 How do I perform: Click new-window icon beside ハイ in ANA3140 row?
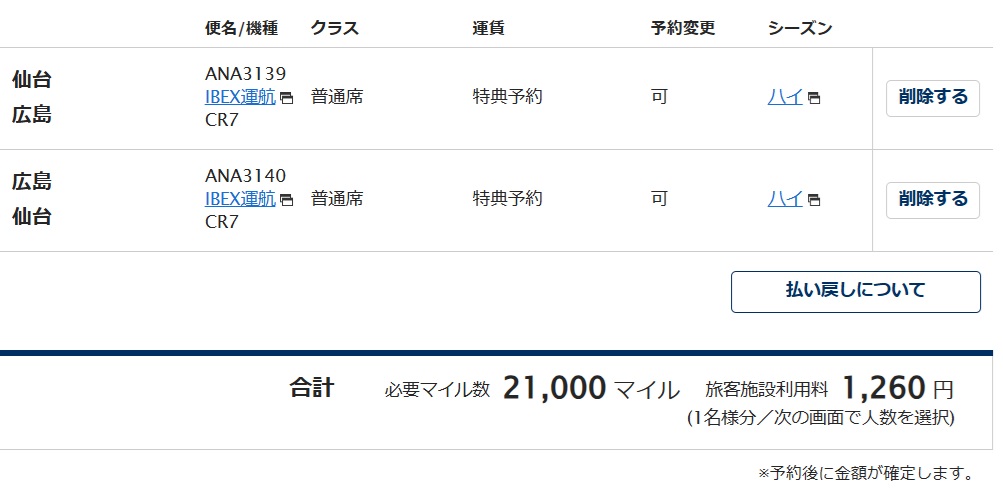pos(814,200)
